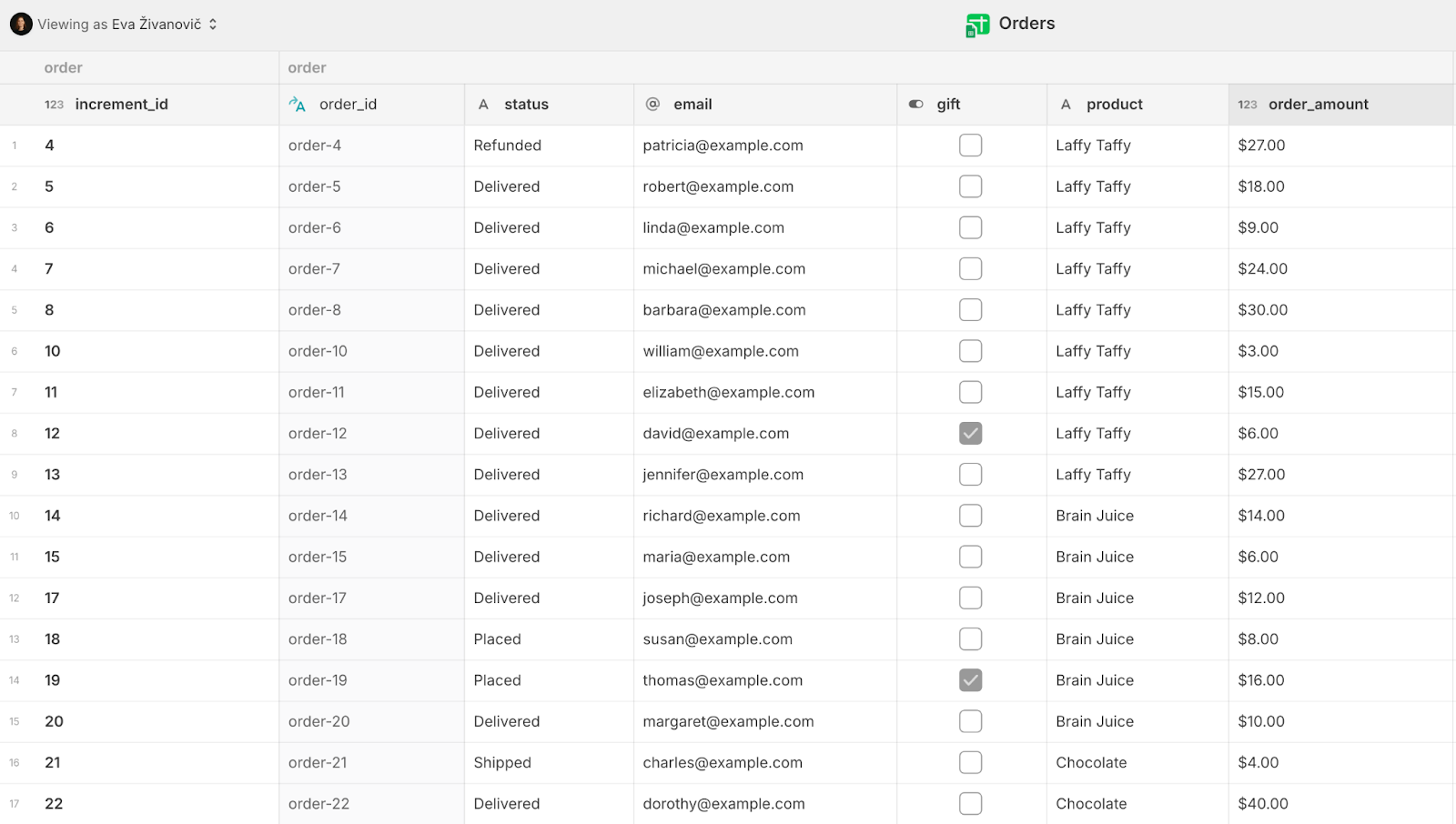Screen dimensions: 1456x824
Task: Click the $30.00 order amount cell
Action: point(1341,310)
